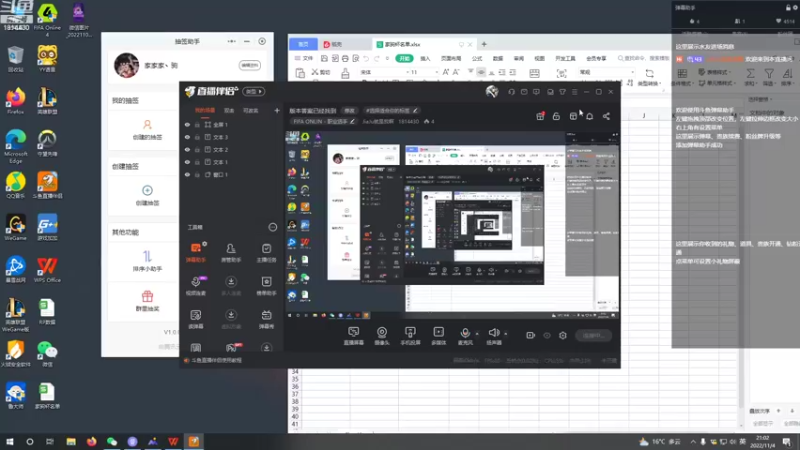This screenshot has width=800, height=450.
Task: Click the WPS search command field
Action: click(643, 59)
